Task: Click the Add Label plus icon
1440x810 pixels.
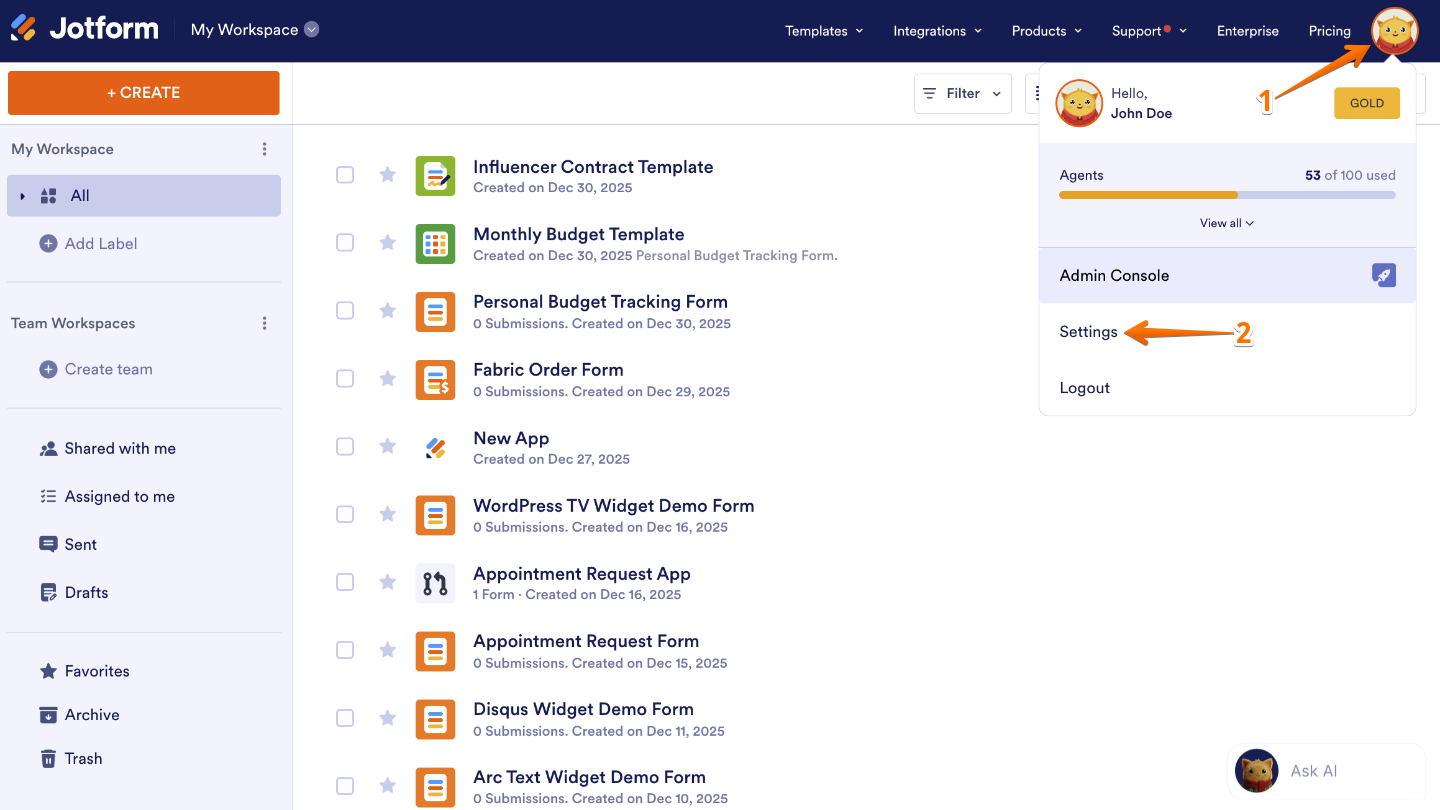Action: point(49,243)
